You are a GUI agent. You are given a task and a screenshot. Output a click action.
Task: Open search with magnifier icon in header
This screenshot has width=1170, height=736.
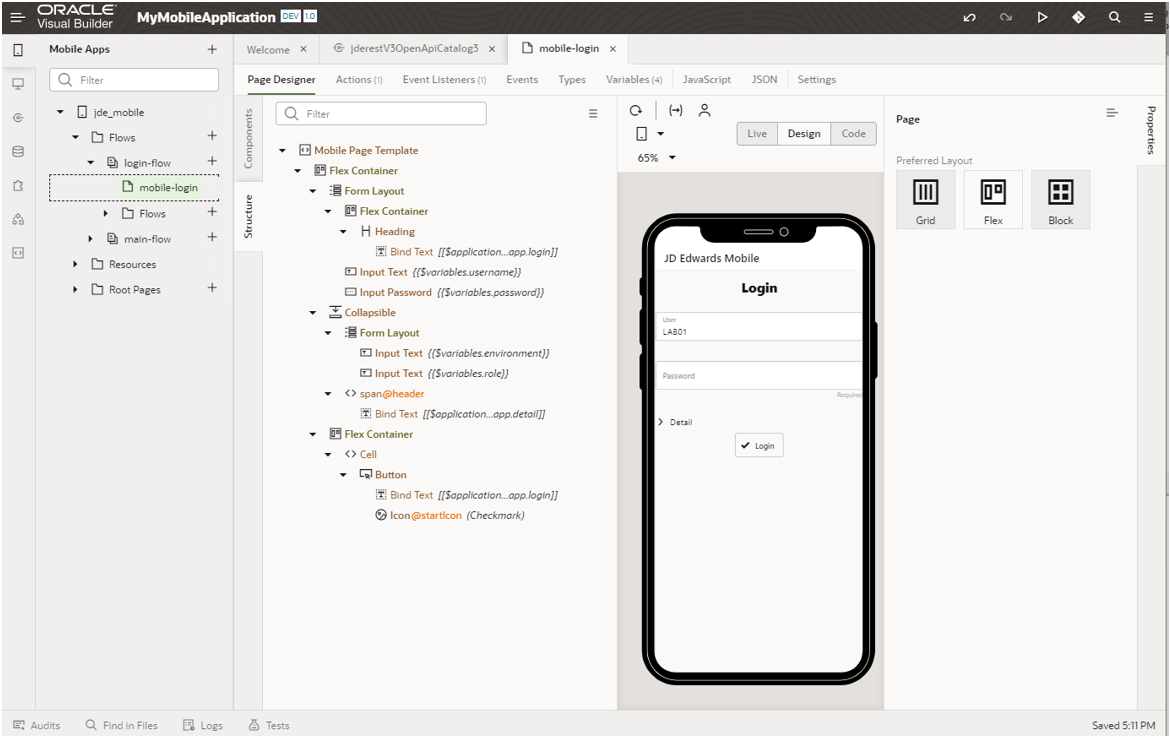[x=1114, y=16]
